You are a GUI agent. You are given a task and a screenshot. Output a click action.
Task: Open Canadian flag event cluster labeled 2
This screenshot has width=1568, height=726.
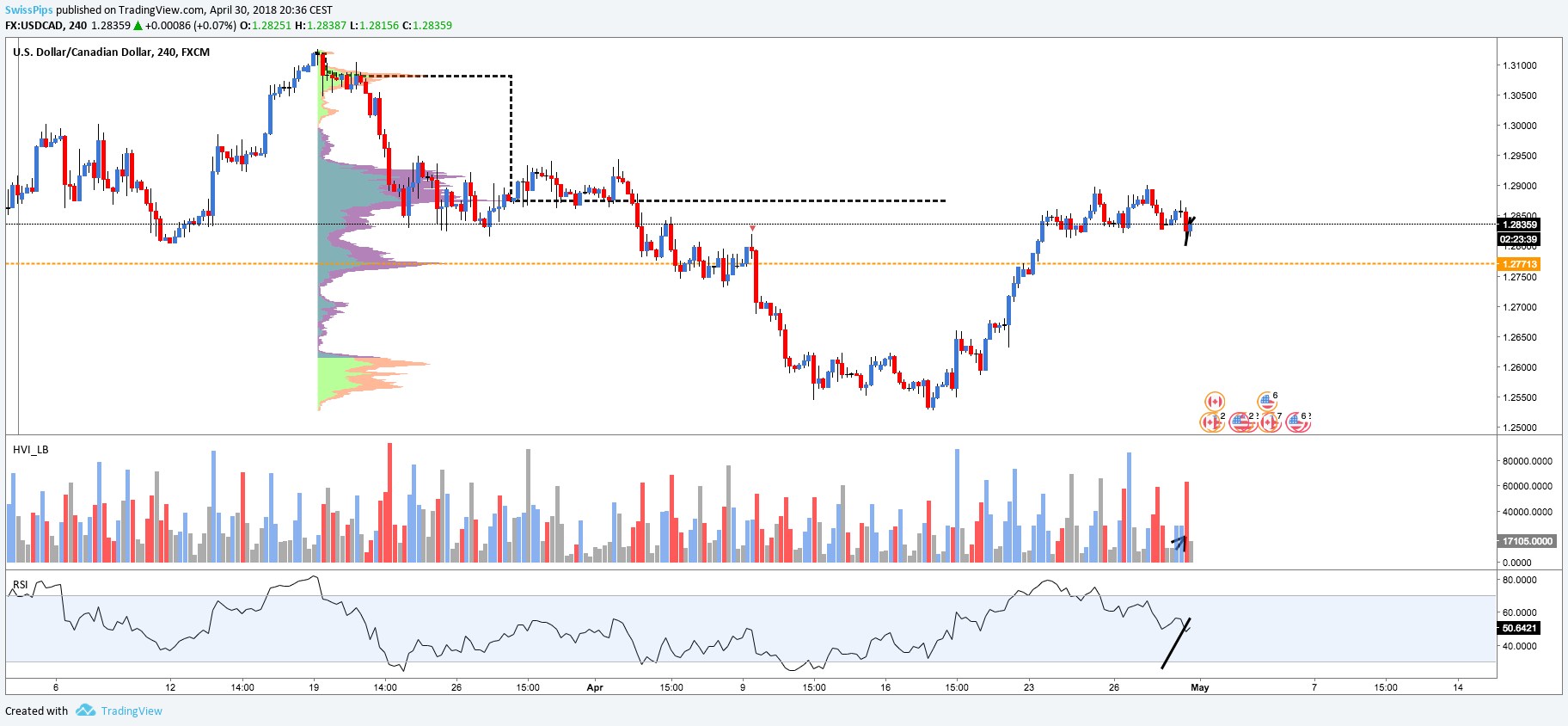1212,422
